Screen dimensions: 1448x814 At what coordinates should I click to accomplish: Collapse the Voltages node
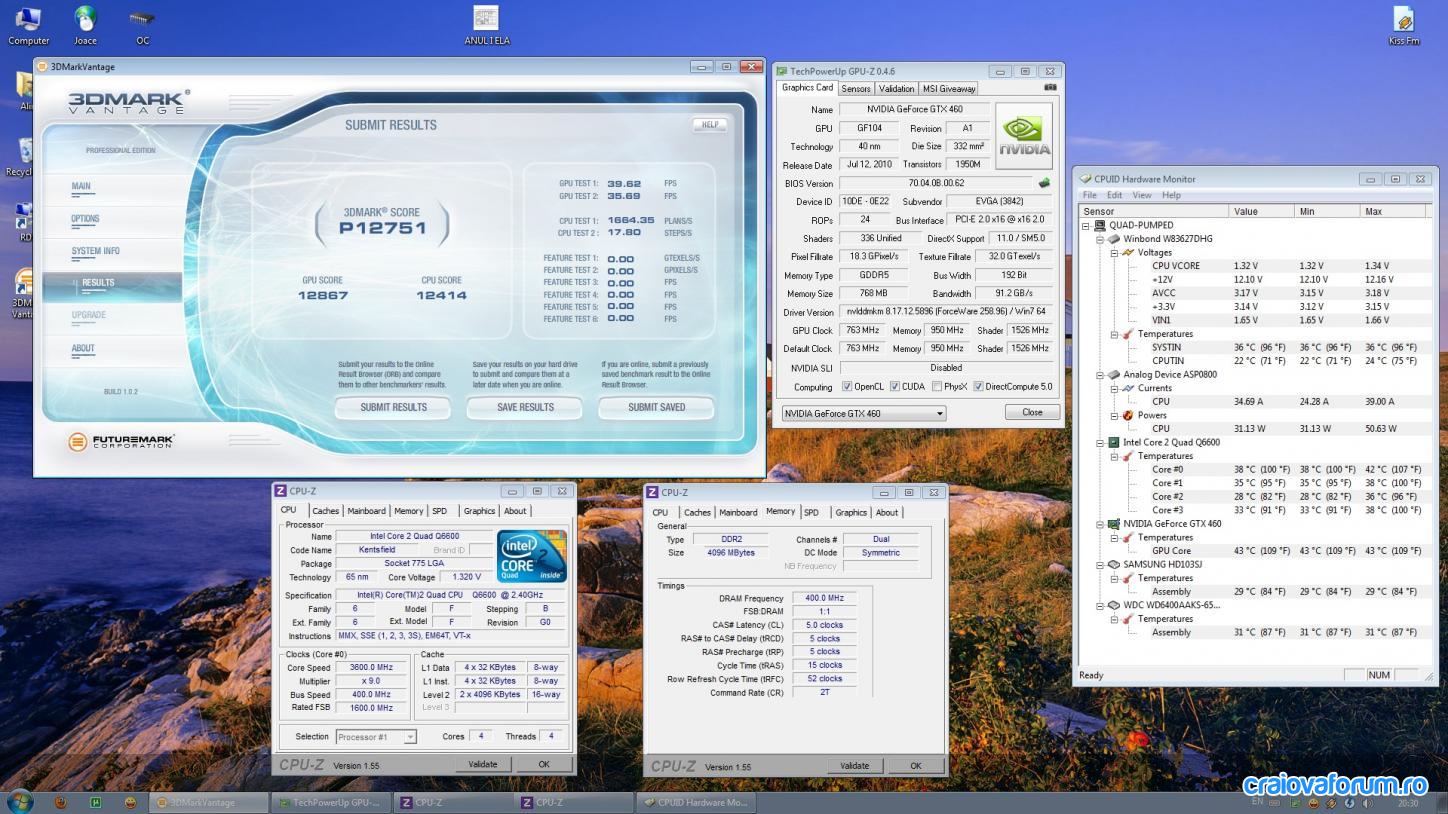[x=1115, y=253]
